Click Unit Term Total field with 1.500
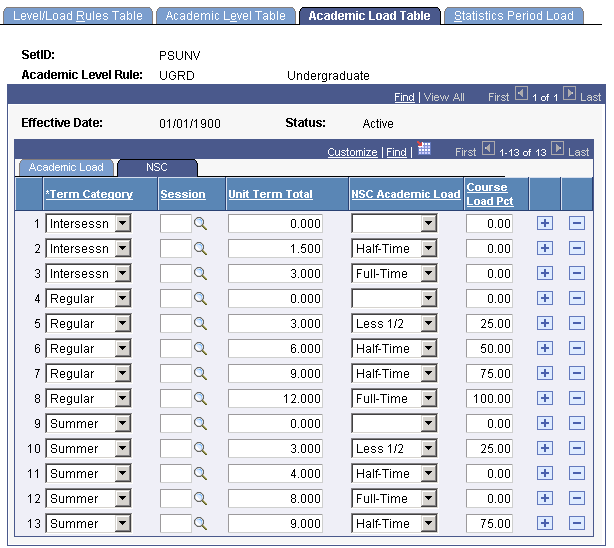This screenshot has height=548, width=614. (275, 248)
